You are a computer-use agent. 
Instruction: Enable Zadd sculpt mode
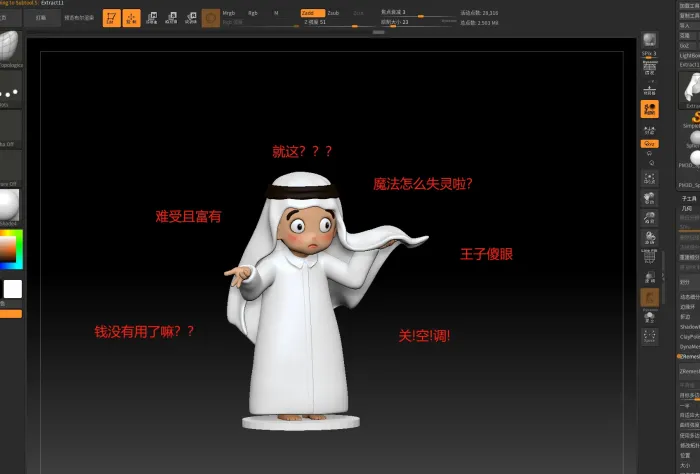click(312, 13)
